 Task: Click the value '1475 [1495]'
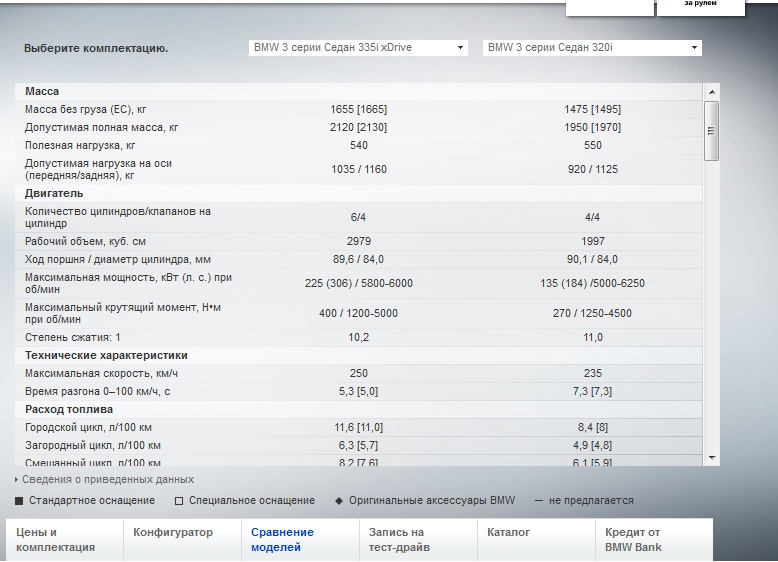coord(592,109)
